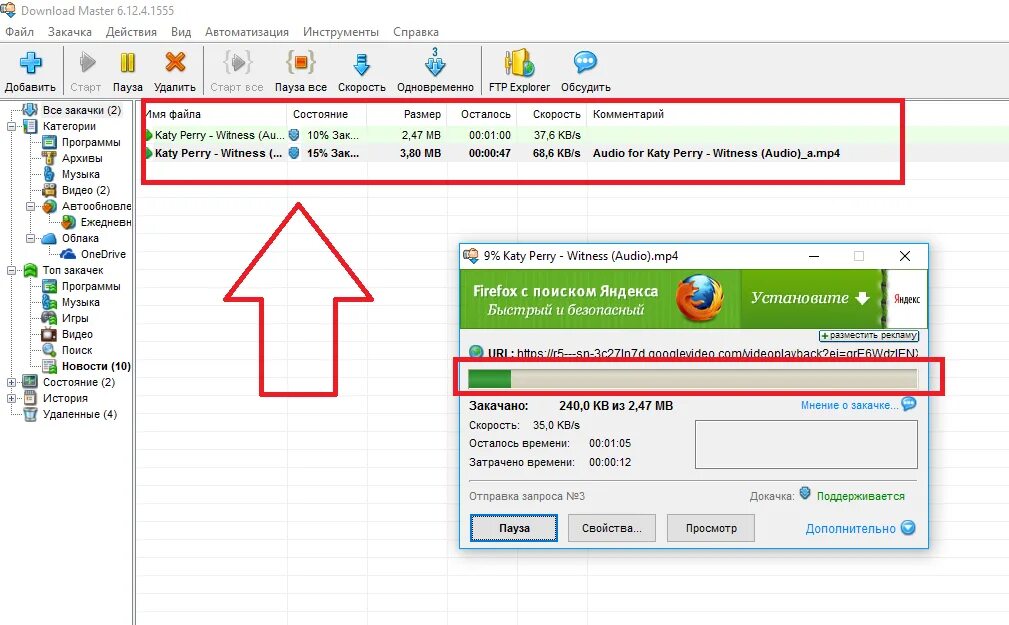The image size is (1009, 625).
Task: Expand the Состояние (2) tree node
Action: click(12, 382)
